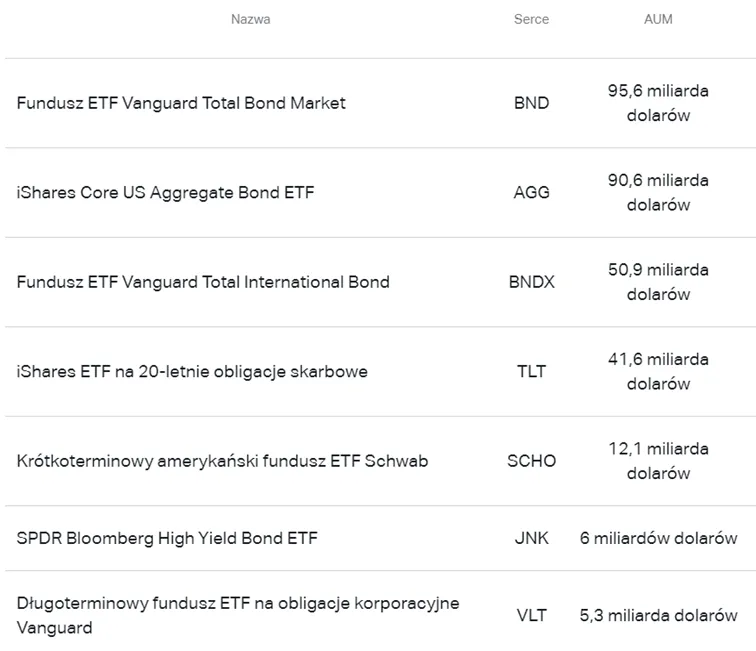Click the AGG ticker symbol
This screenshot has width=756, height=651.
[531, 193]
